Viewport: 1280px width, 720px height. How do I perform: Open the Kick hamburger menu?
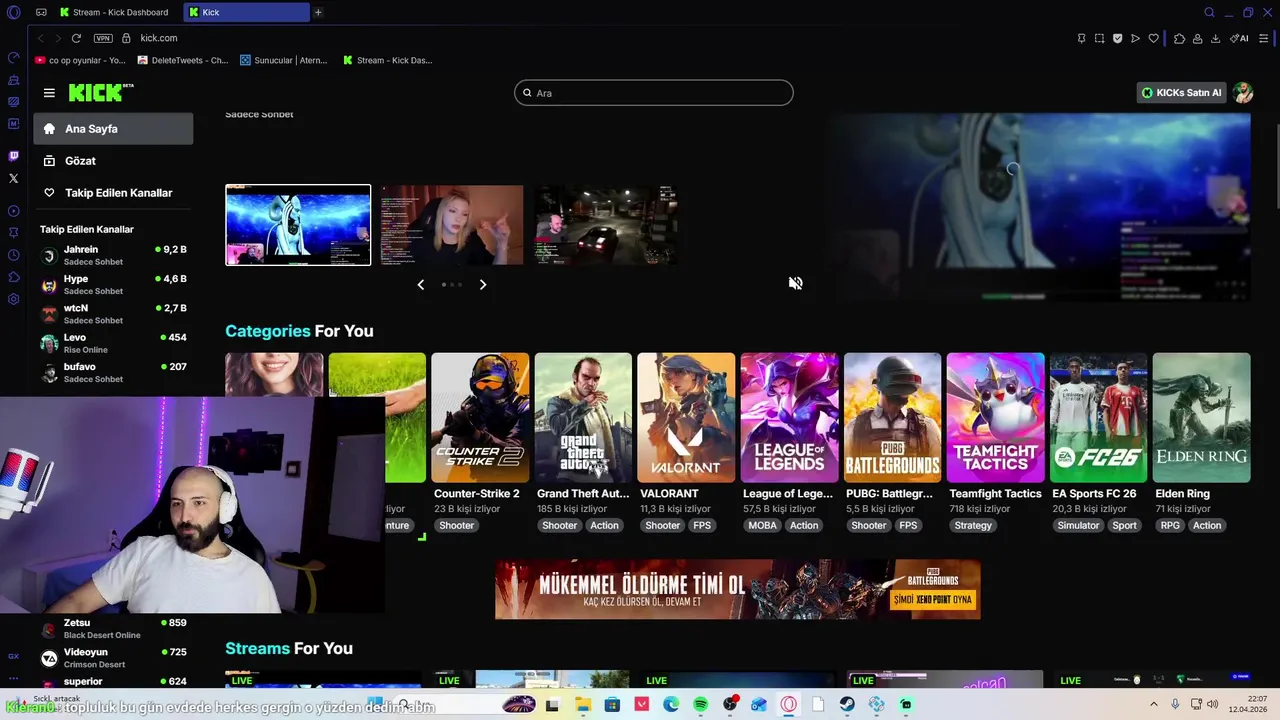coord(49,93)
